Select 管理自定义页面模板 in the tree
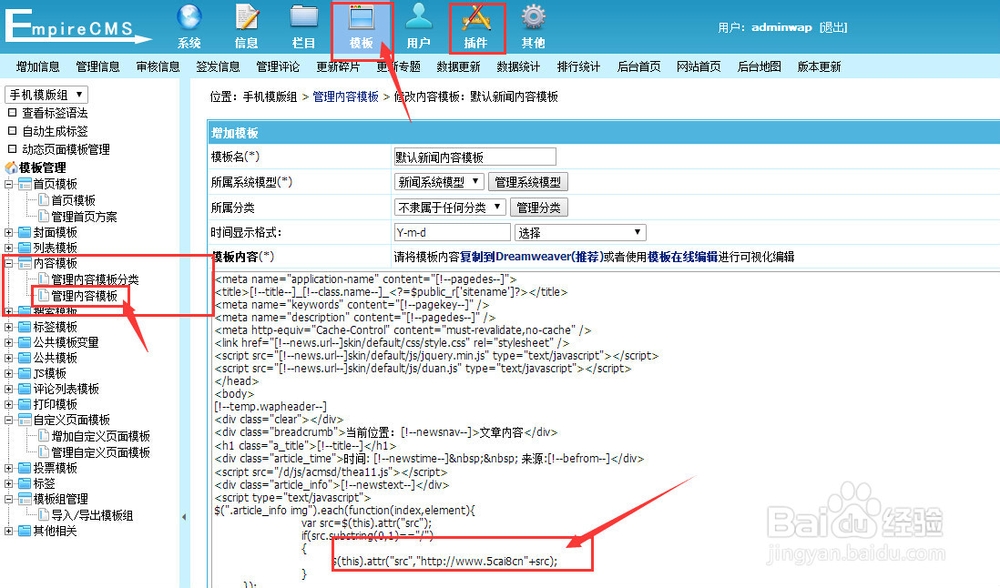 coord(101,452)
